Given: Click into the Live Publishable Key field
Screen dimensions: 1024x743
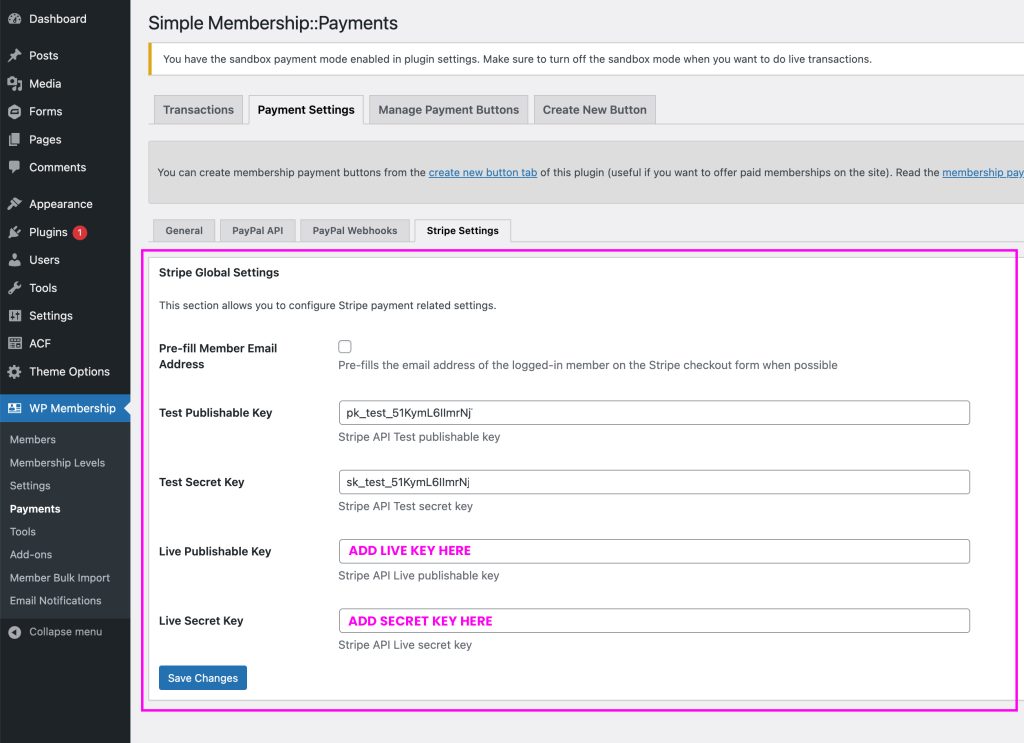Looking at the screenshot, I should (654, 551).
